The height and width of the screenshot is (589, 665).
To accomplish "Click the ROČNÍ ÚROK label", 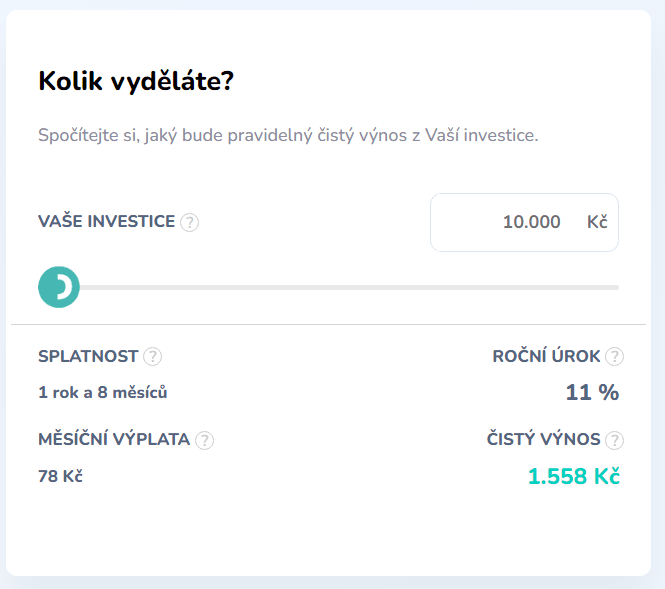I will click(x=546, y=356).
